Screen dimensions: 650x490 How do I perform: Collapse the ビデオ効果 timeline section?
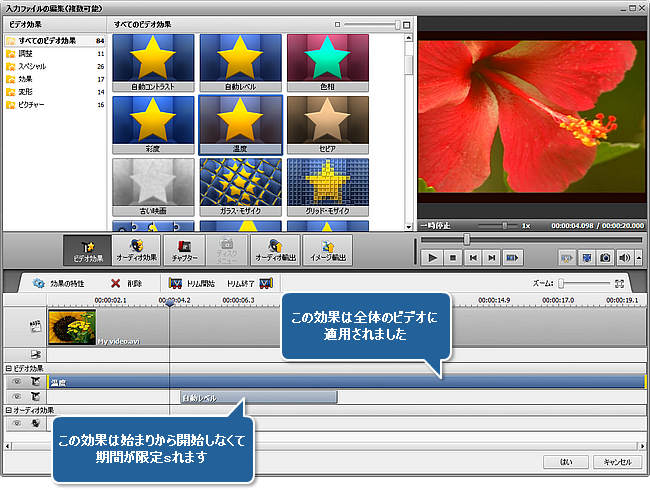click(x=8, y=369)
